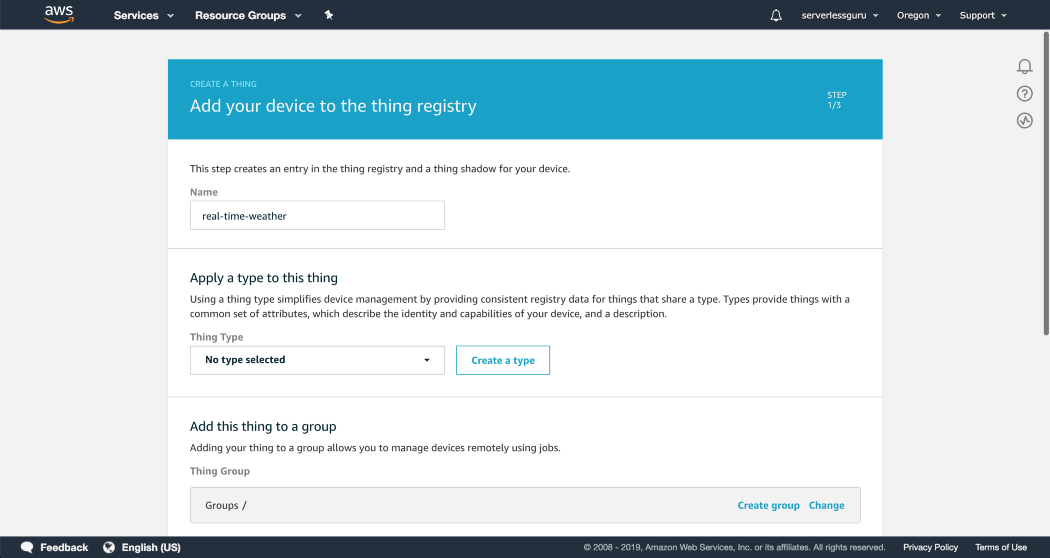Open the Oregon region selector
1050x558 pixels.
[919, 15]
